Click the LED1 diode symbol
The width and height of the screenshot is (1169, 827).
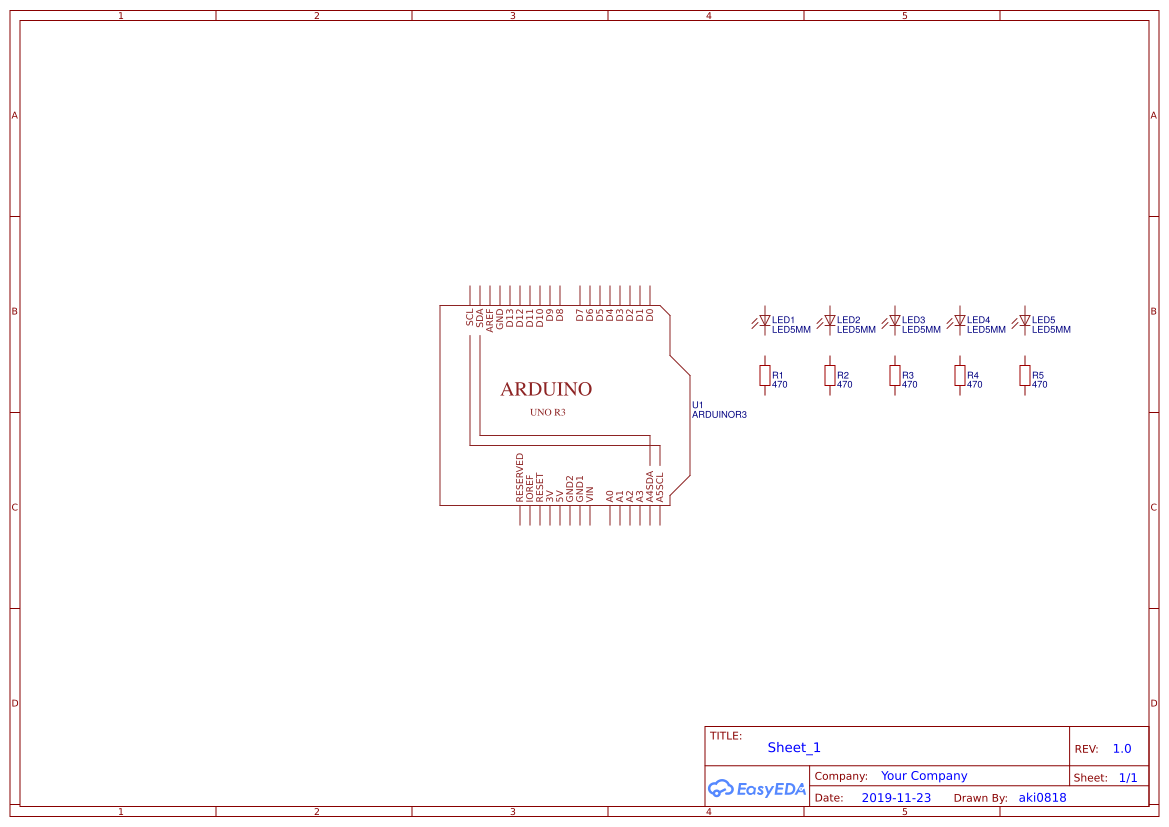(x=765, y=322)
